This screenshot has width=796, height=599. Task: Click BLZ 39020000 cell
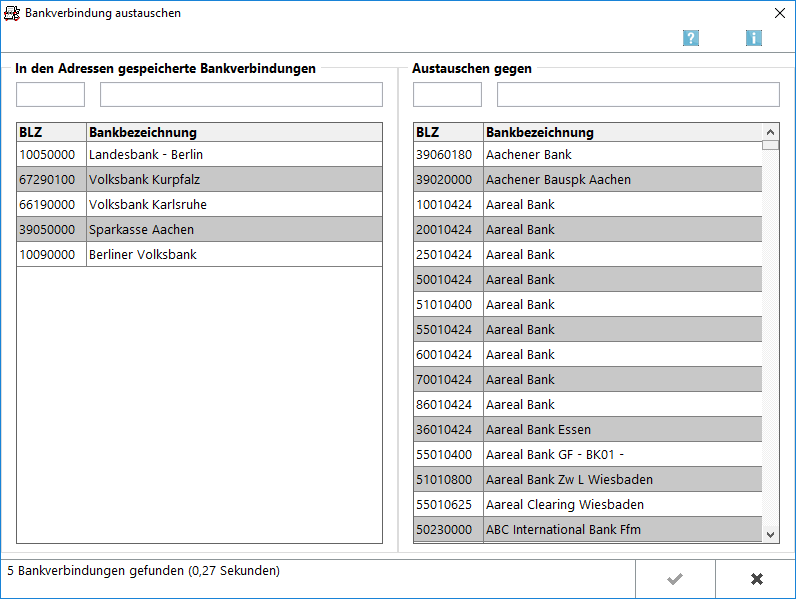[448, 179]
